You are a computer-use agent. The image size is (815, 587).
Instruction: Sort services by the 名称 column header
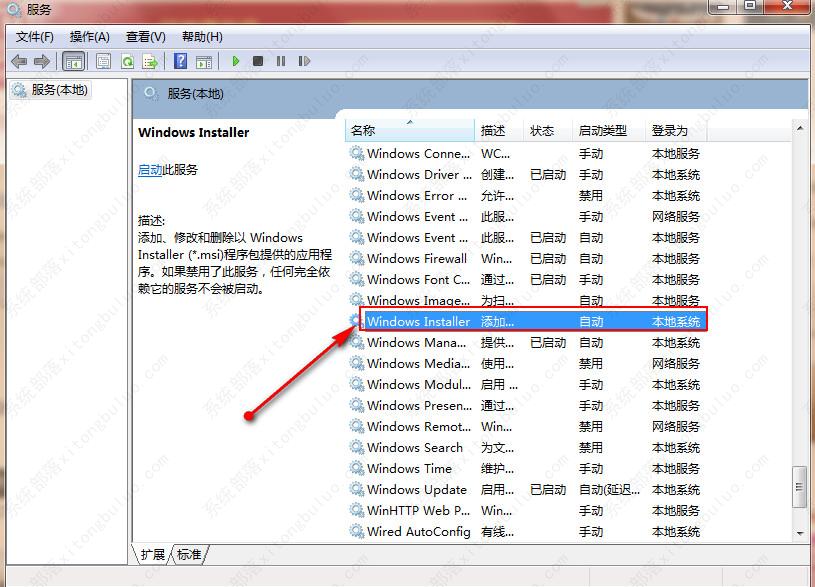click(410, 130)
